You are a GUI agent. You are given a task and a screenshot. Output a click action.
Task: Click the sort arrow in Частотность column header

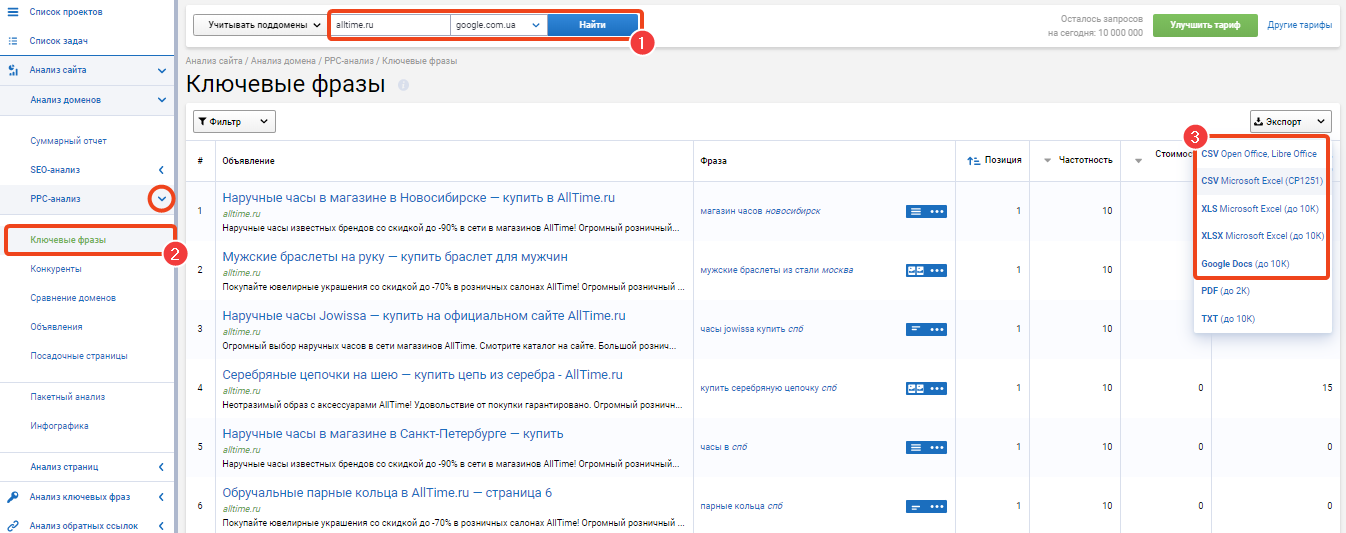(1047, 161)
